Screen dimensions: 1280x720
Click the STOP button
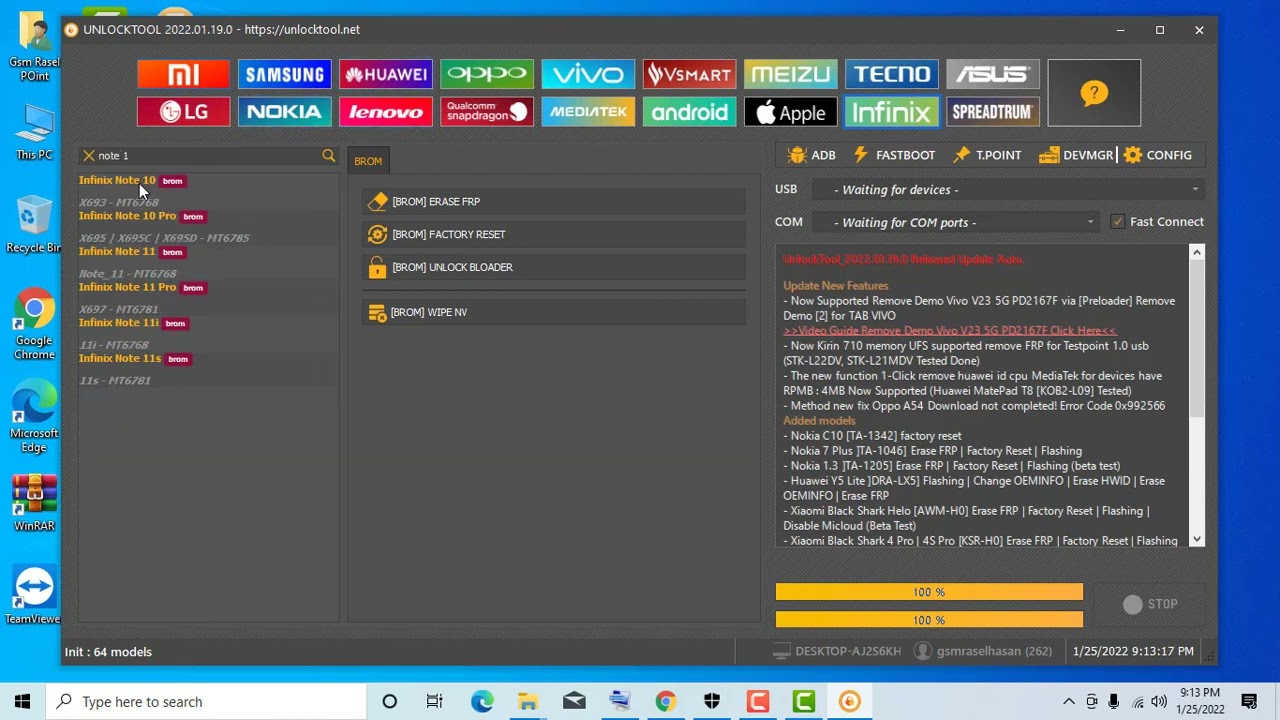[1150, 604]
